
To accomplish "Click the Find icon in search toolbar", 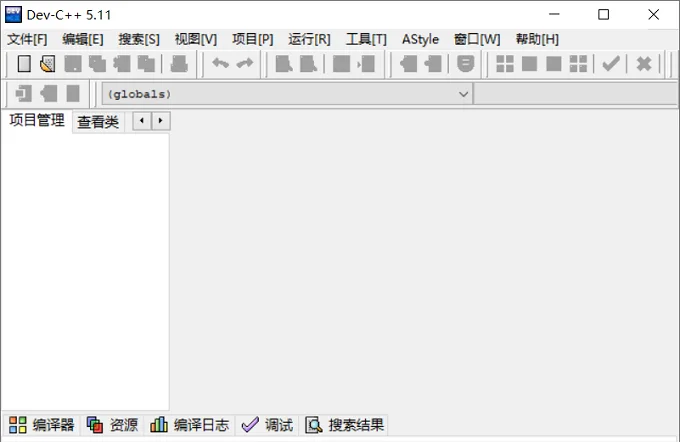I will pyautogui.click(x=284, y=64).
